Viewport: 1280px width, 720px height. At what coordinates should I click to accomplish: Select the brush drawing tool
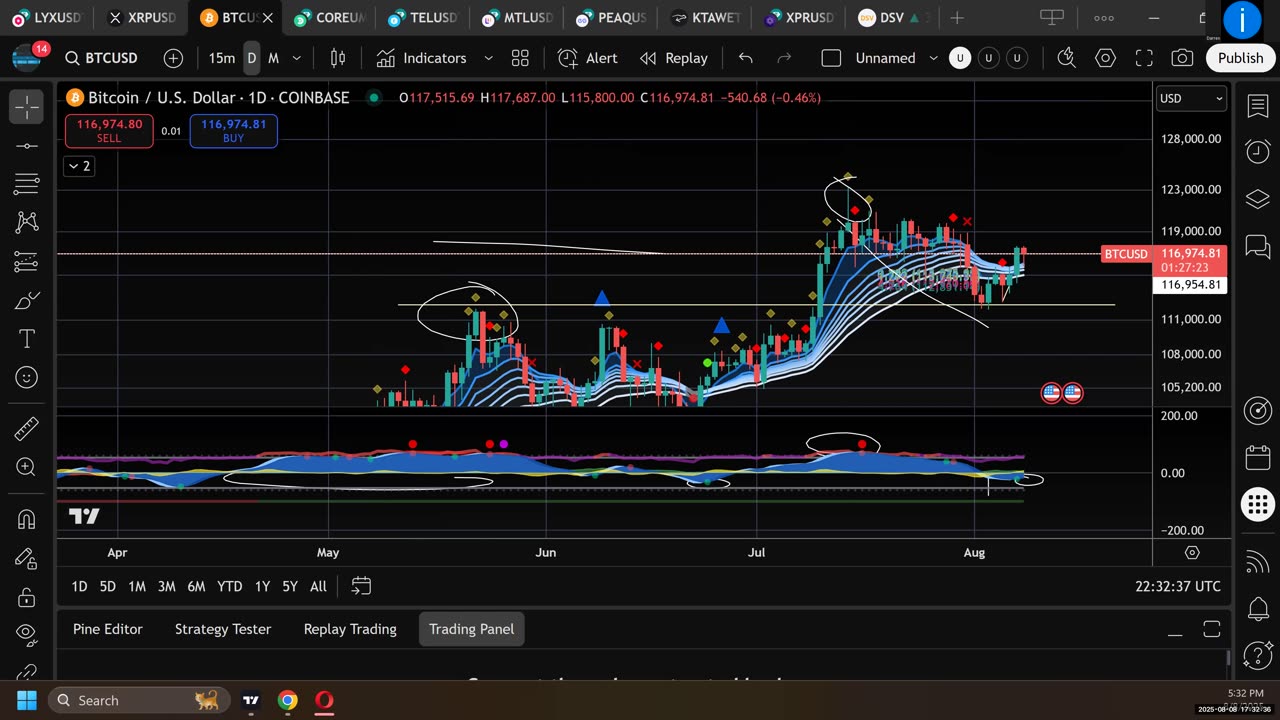(27, 300)
